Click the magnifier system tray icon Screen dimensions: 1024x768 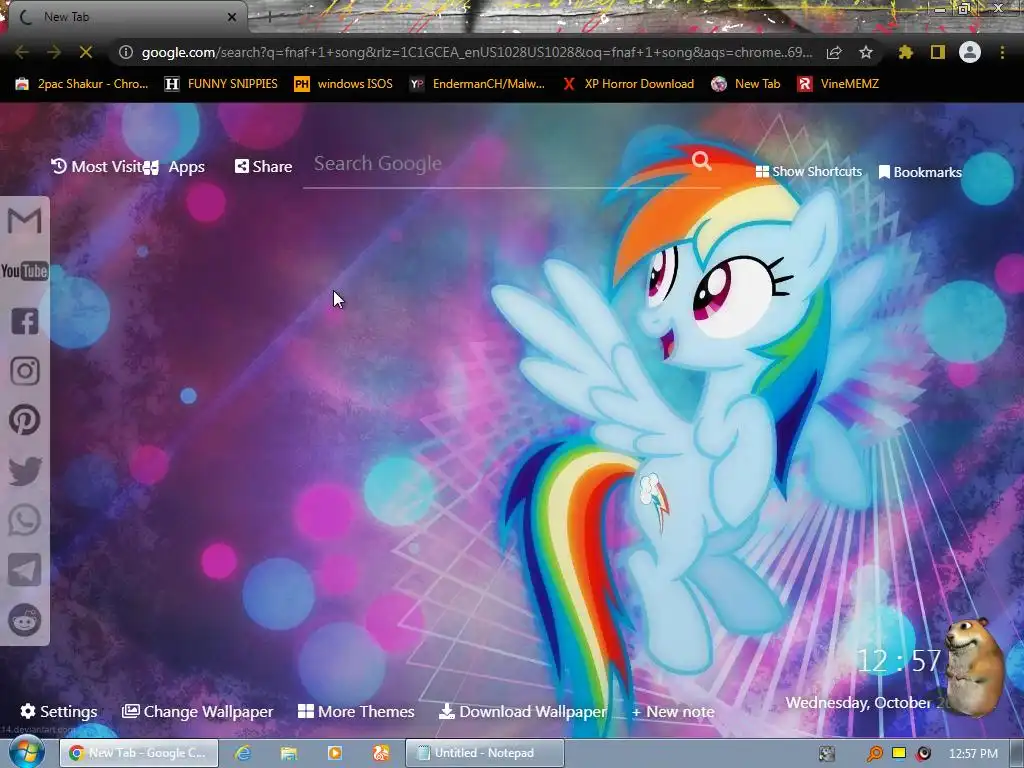(x=874, y=754)
